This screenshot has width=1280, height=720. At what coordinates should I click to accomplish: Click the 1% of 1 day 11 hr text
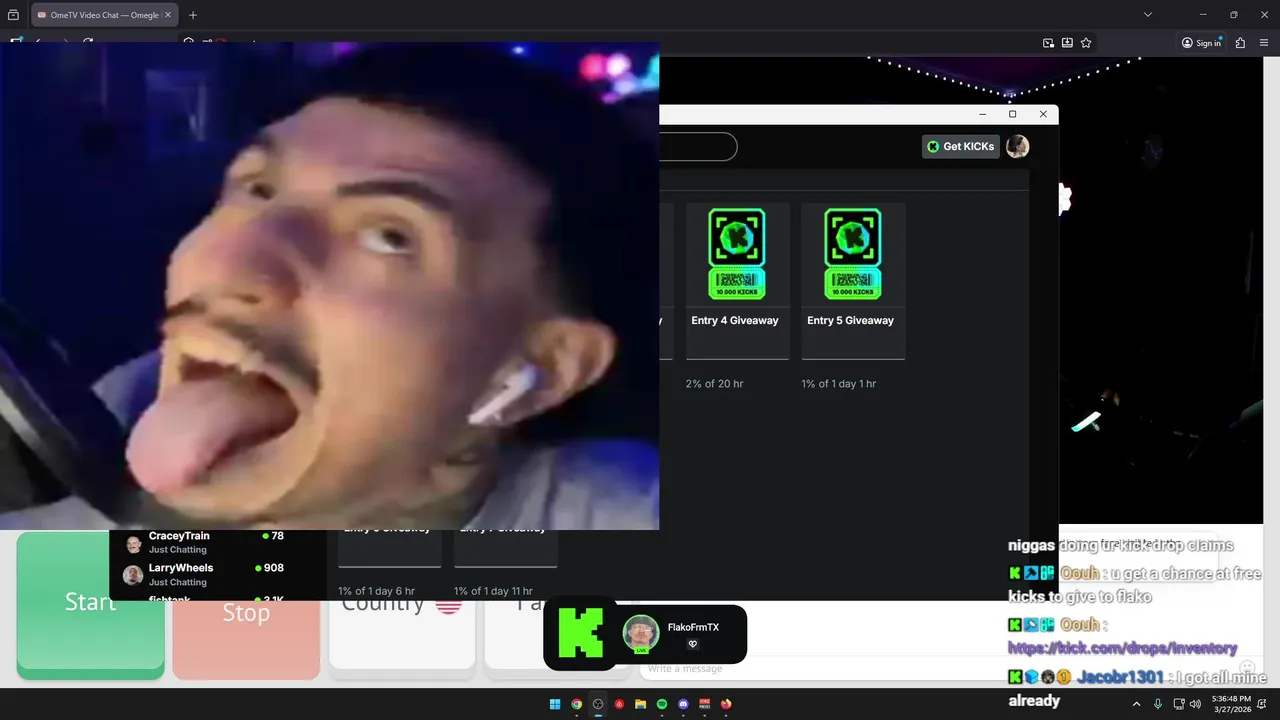pos(493,591)
